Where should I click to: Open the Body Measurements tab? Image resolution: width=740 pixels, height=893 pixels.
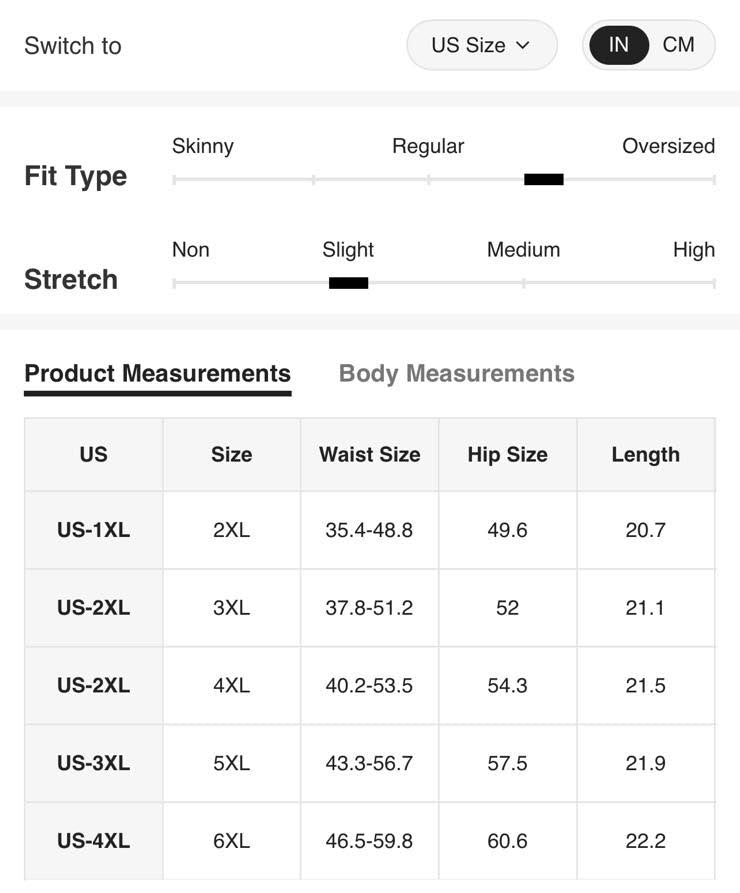click(456, 374)
